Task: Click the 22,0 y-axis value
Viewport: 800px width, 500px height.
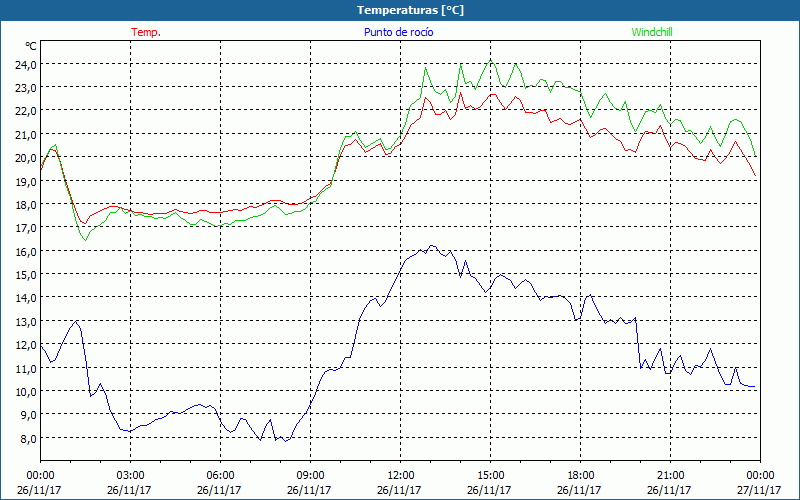Action: 27,111
